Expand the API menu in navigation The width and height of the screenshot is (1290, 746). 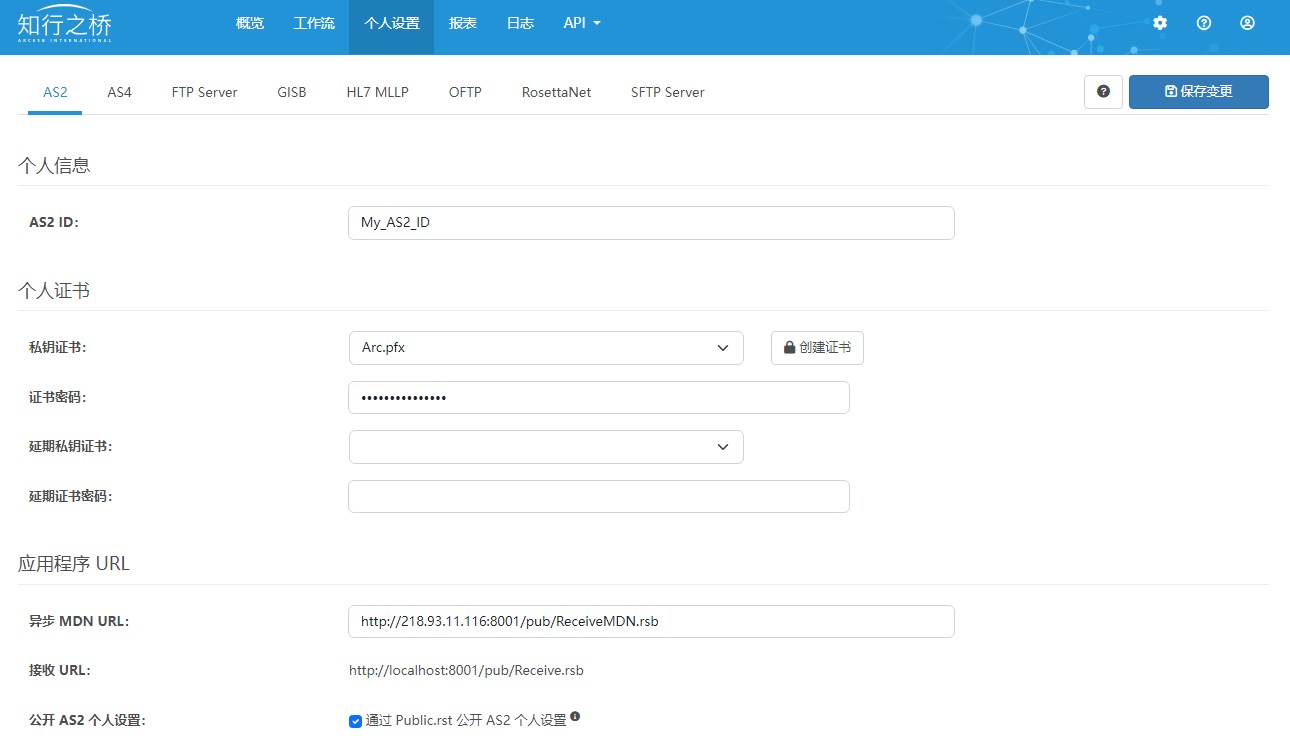click(581, 23)
